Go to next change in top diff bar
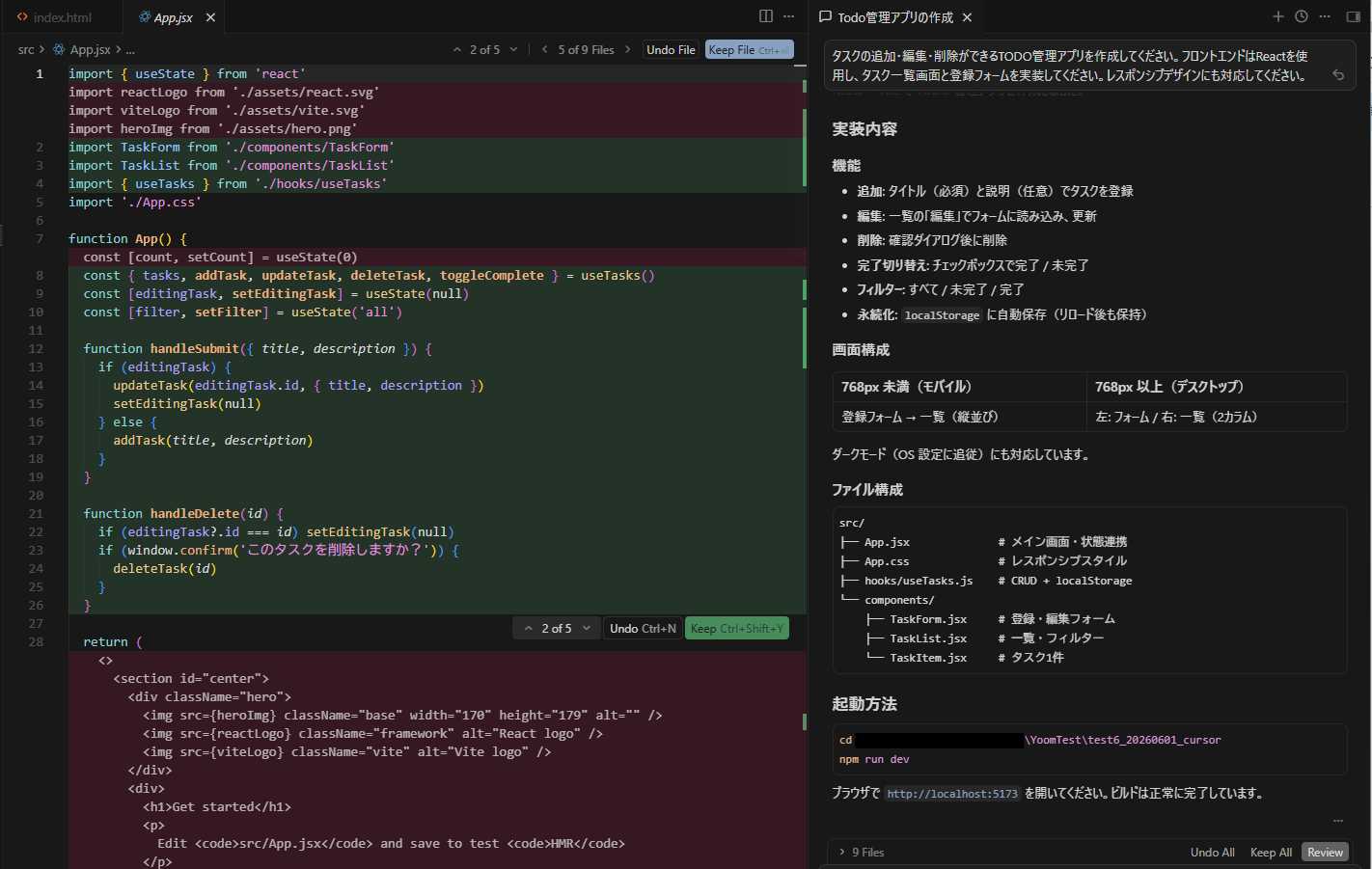The height and width of the screenshot is (869, 1372). pos(513,50)
